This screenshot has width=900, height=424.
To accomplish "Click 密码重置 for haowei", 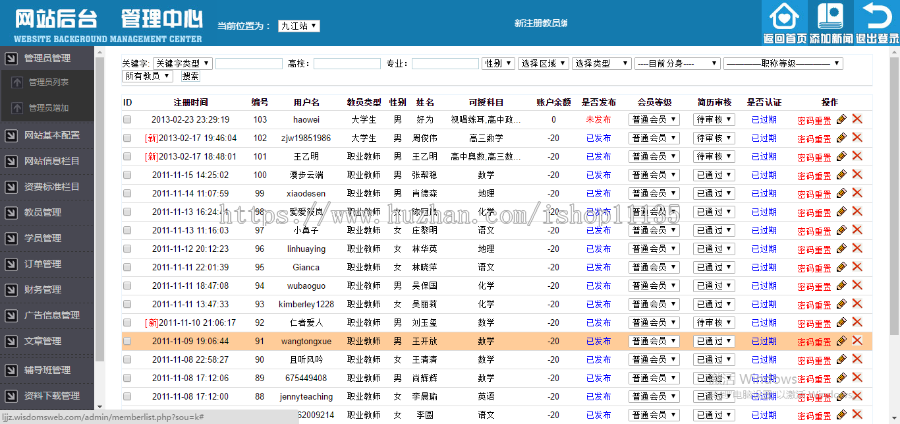I will [x=814, y=120].
